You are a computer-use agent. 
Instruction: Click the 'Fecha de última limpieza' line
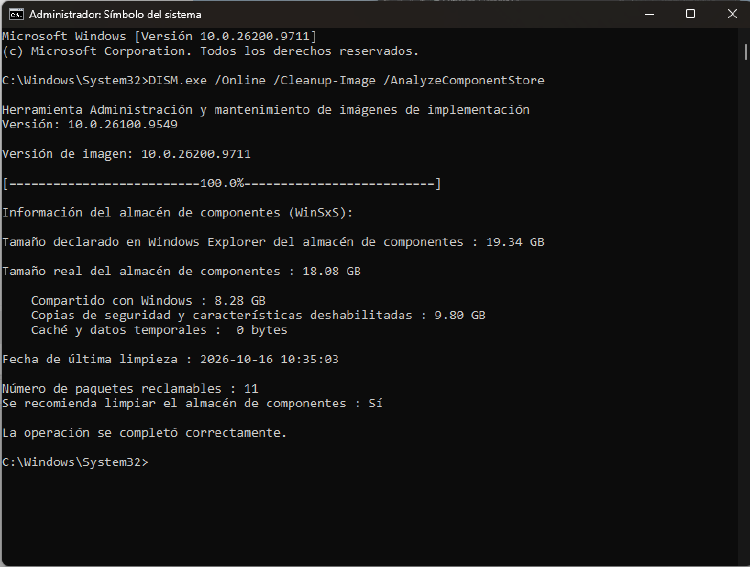170,359
